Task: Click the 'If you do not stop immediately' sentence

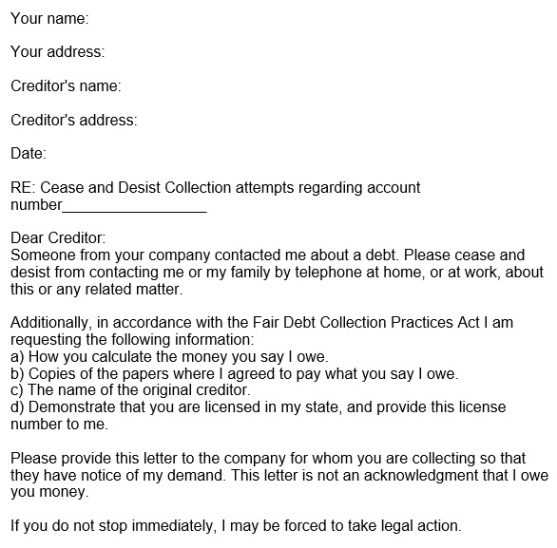Action: tap(236, 526)
